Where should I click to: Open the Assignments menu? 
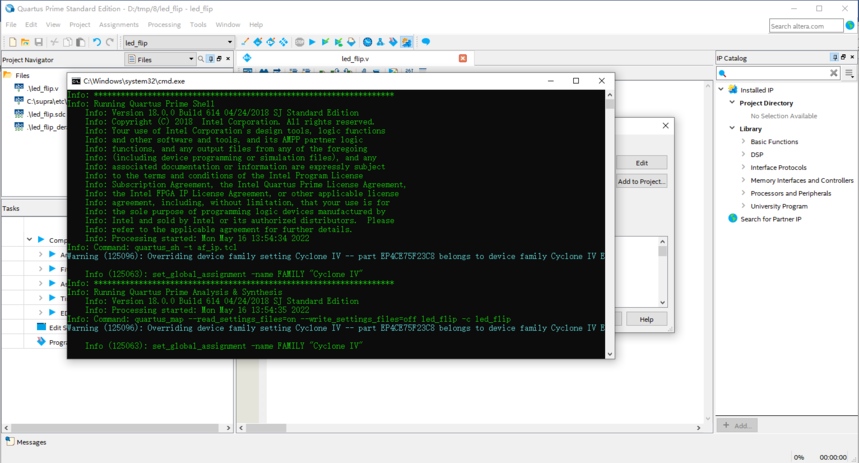(x=119, y=25)
